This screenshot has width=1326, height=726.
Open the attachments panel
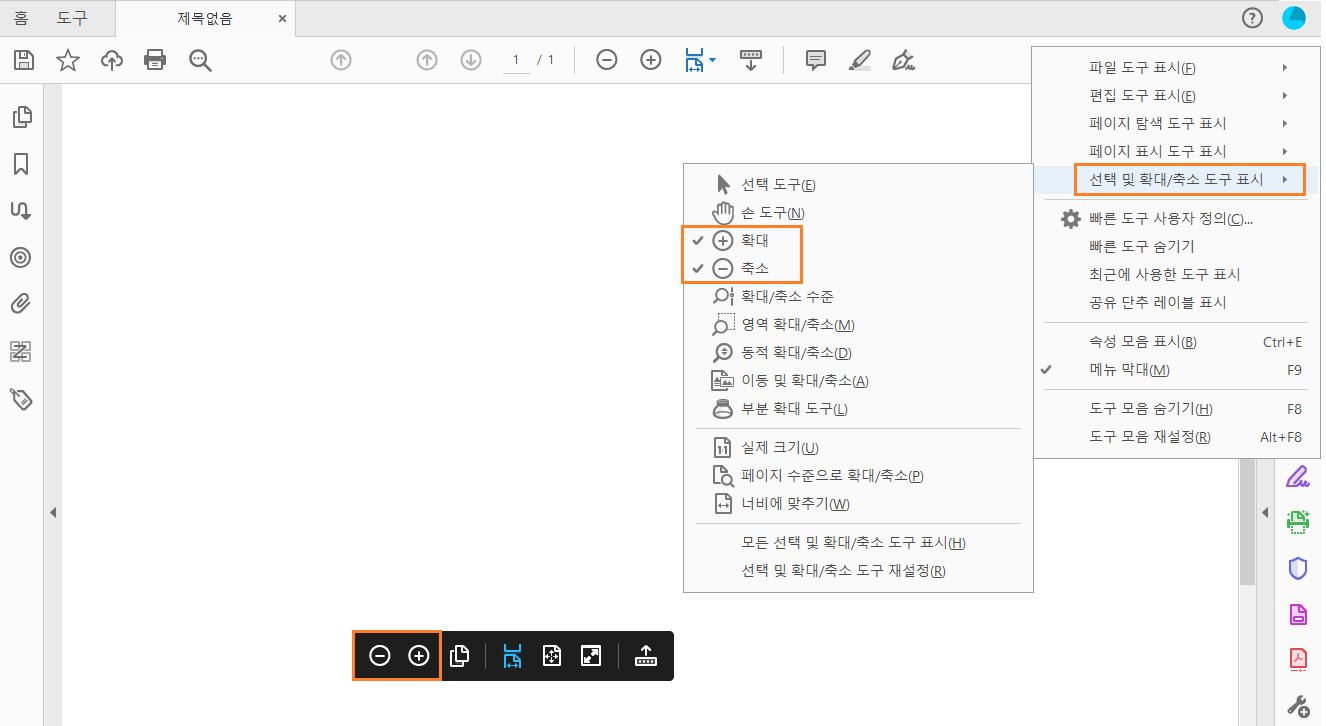[22, 304]
